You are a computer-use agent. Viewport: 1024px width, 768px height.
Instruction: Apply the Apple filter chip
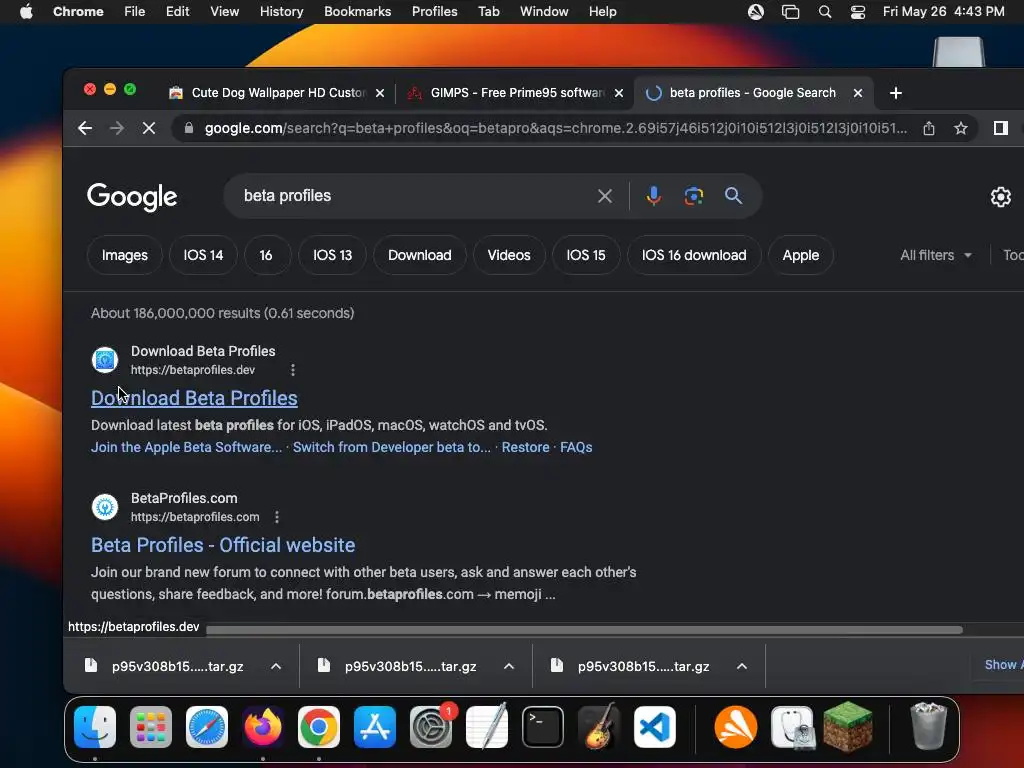point(801,255)
